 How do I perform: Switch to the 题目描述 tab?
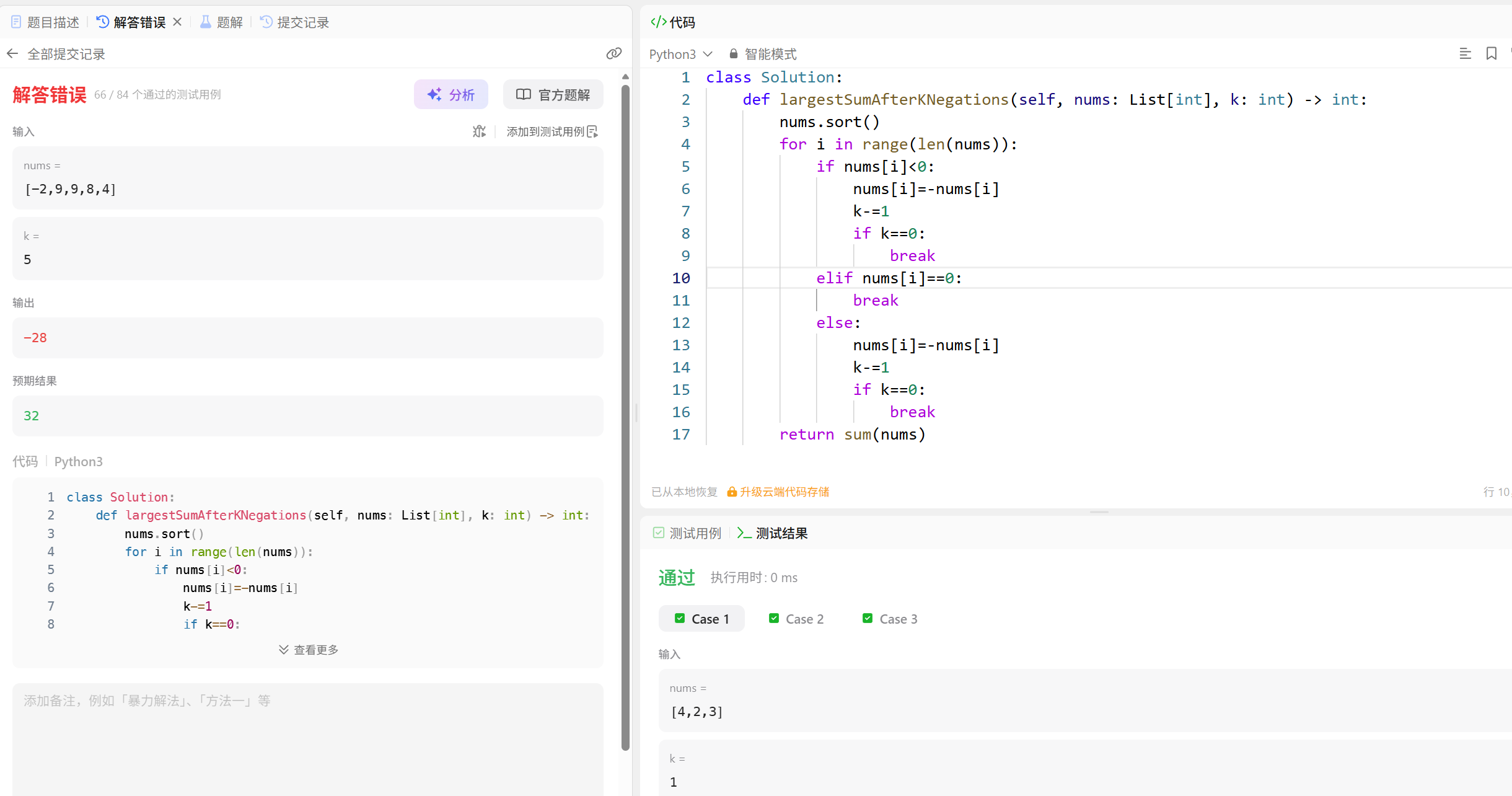[x=45, y=22]
